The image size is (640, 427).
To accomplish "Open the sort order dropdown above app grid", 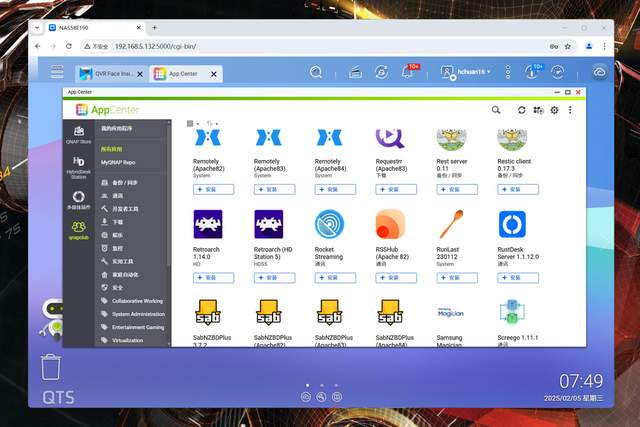I will pyautogui.click(x=212, y=123).
